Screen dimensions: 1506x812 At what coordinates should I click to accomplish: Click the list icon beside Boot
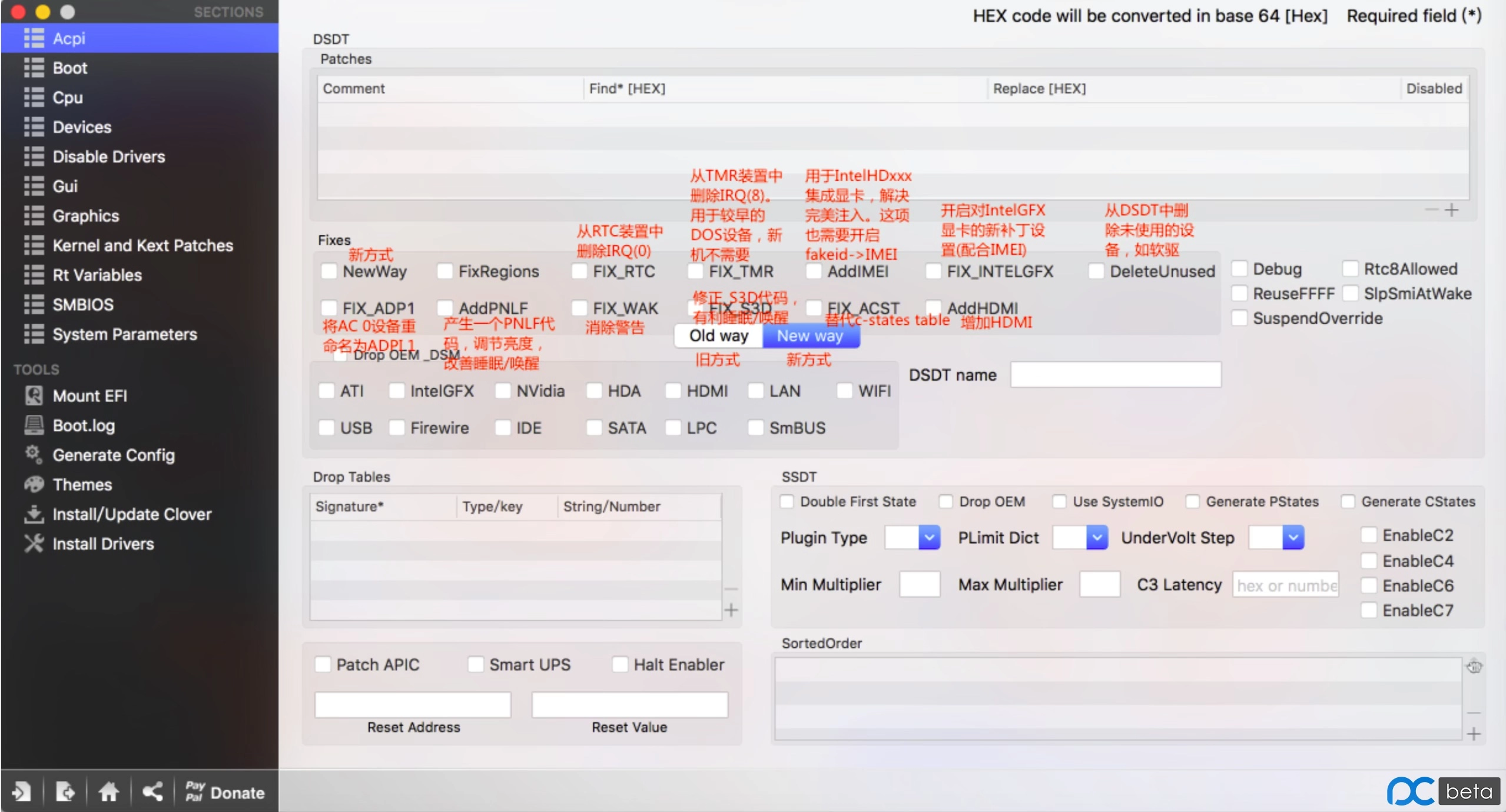click(34, 68)
